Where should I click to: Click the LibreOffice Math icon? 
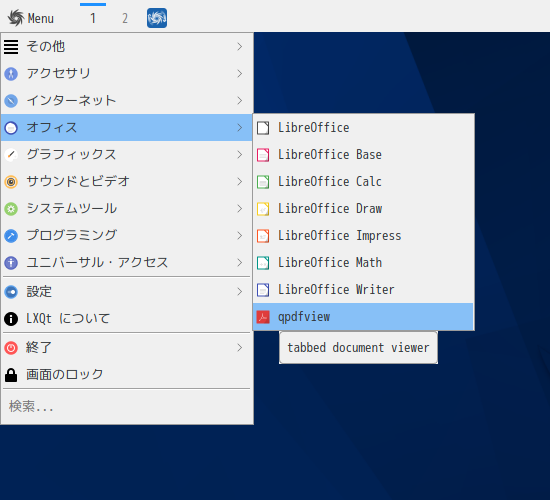click(x=263, y=263)
